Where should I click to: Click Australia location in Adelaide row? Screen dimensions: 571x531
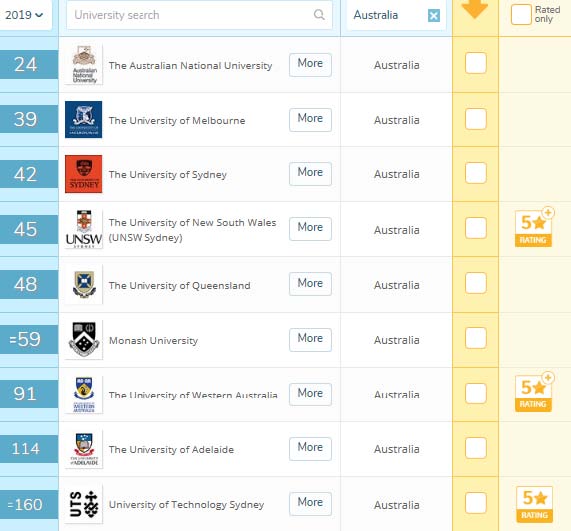[x=397, y=449]
